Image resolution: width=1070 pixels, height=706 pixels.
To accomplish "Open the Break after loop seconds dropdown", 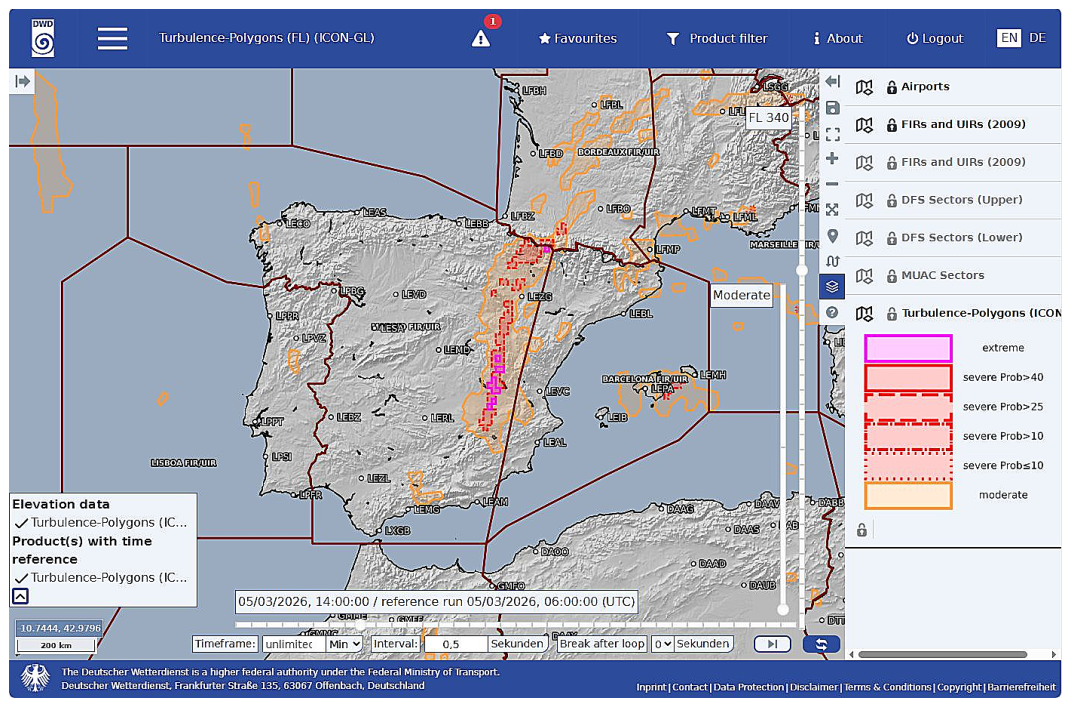I will (662, 644).
